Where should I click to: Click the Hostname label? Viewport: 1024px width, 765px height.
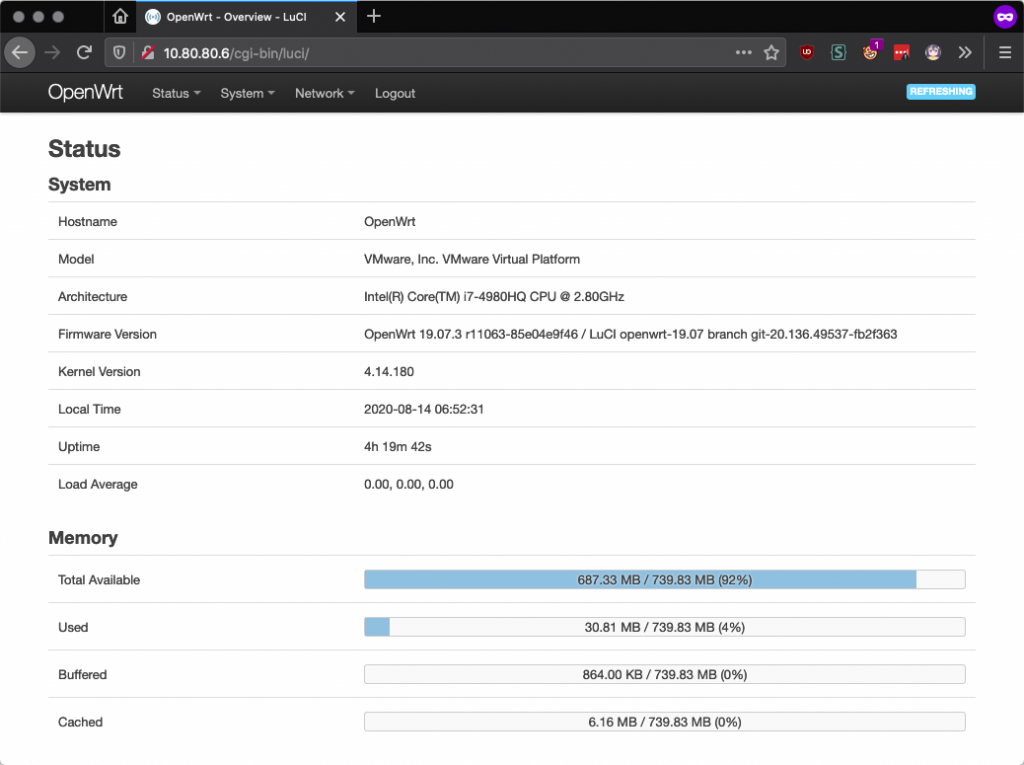coord(88,221)
